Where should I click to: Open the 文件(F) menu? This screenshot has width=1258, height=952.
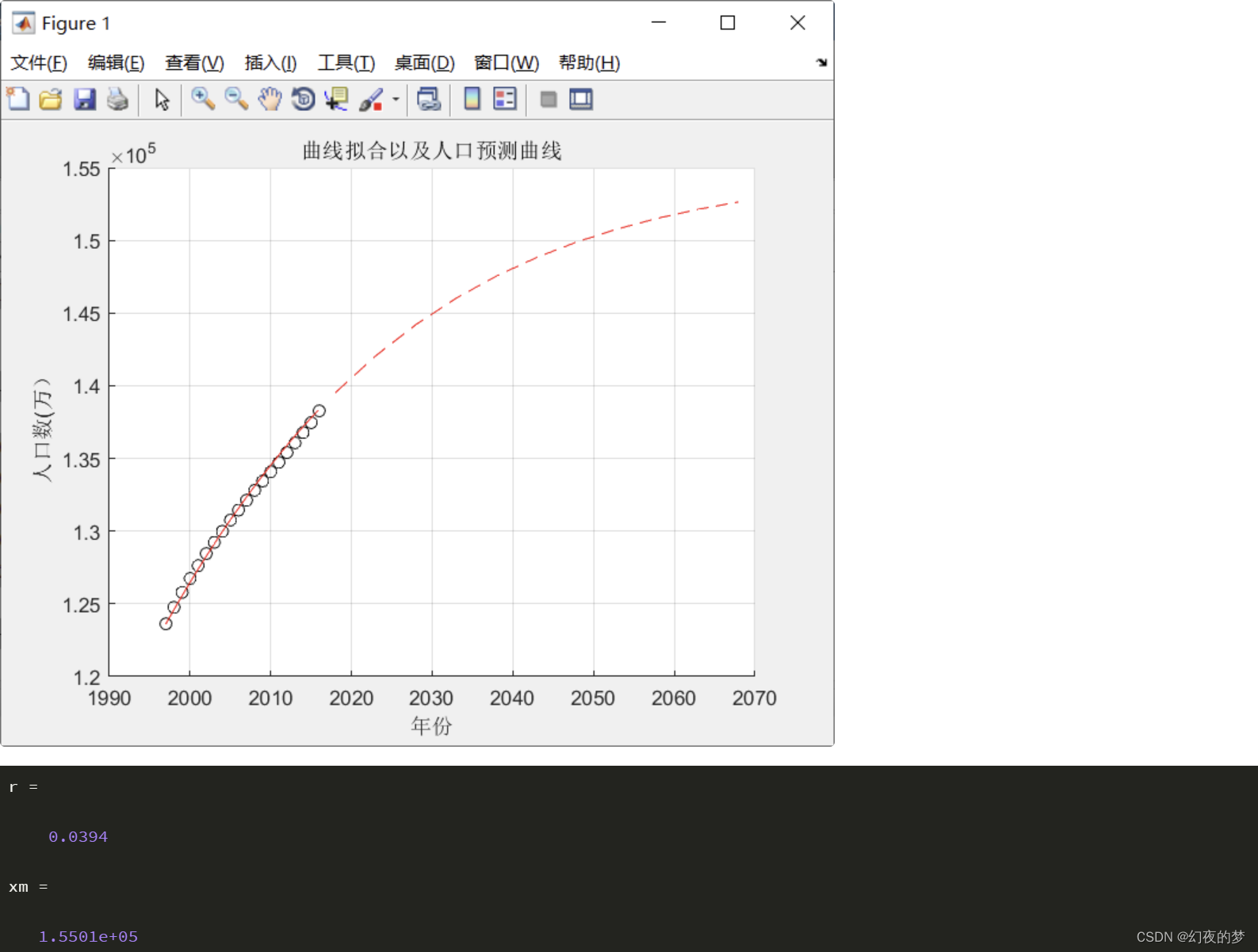click(x=39, y=63)
